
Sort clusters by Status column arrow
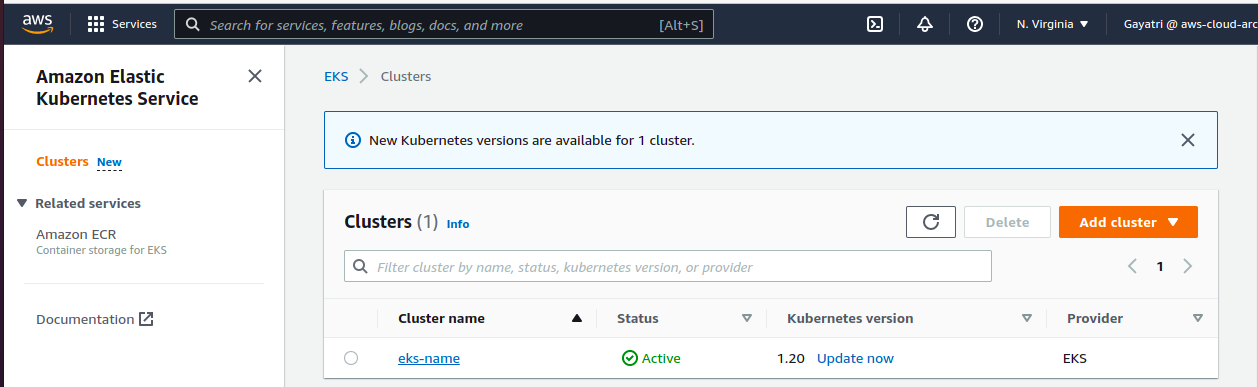coord(746,319)
